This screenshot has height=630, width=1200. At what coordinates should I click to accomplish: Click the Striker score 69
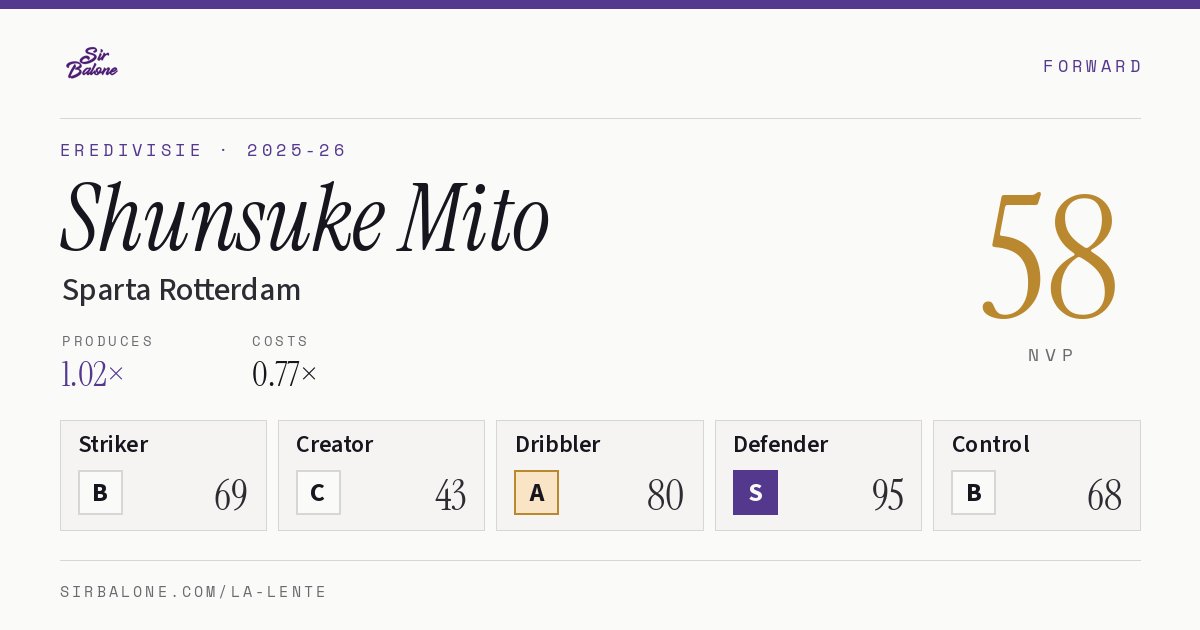tap(231, 495)
